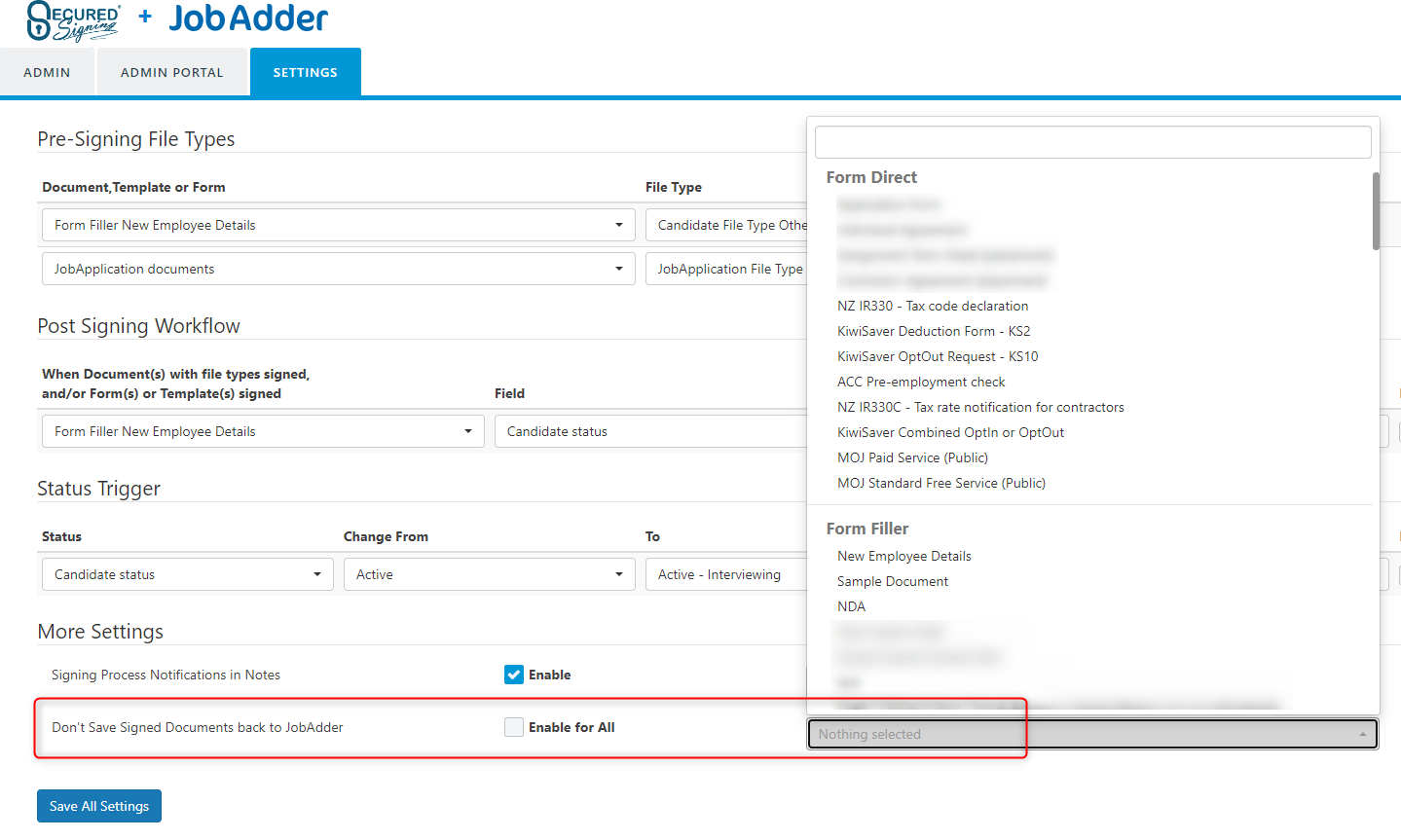This screenshot has width=1401, height=840.
Task: Open the Change From Active dropdown
Action: [489, 574]
